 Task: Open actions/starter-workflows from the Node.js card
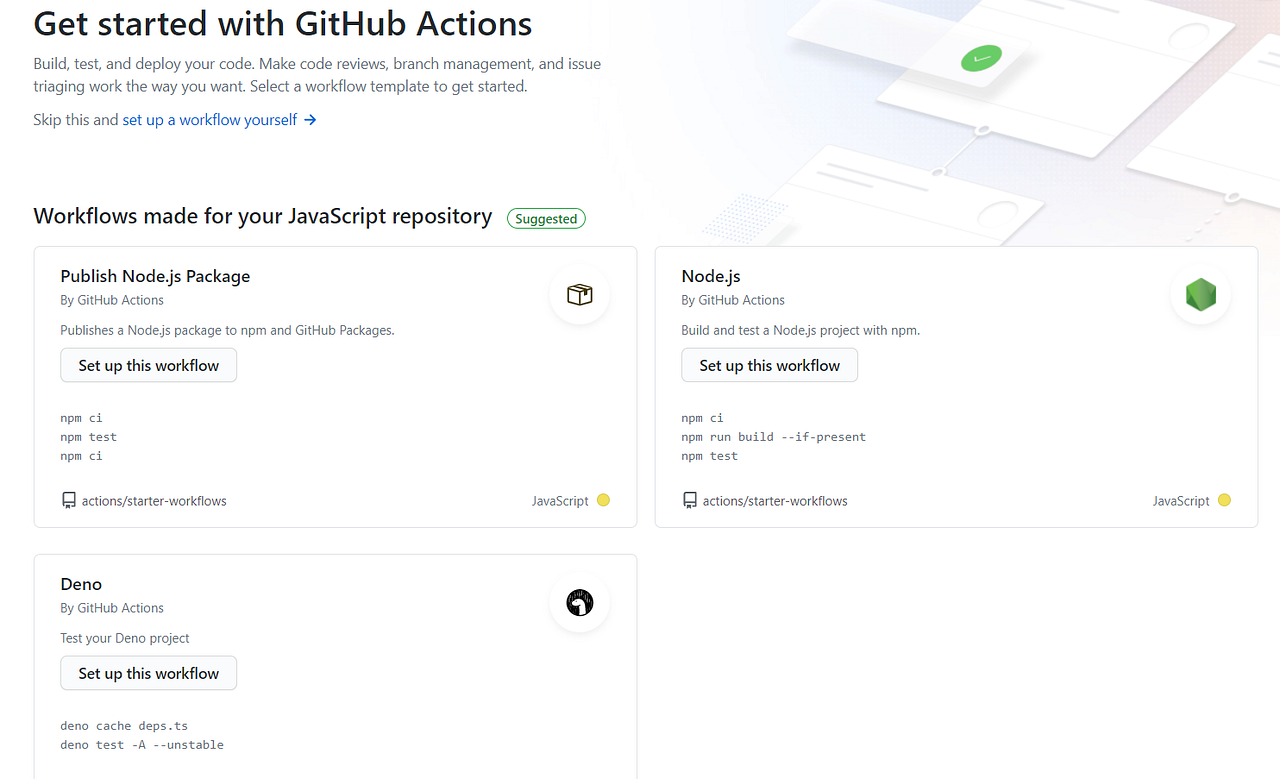[x=775, y=500]
